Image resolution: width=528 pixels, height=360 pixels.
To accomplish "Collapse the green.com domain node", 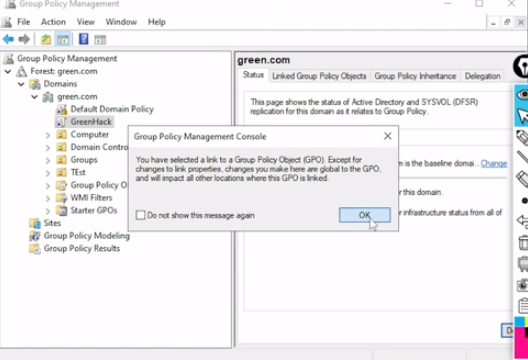I will pos(34,97).
